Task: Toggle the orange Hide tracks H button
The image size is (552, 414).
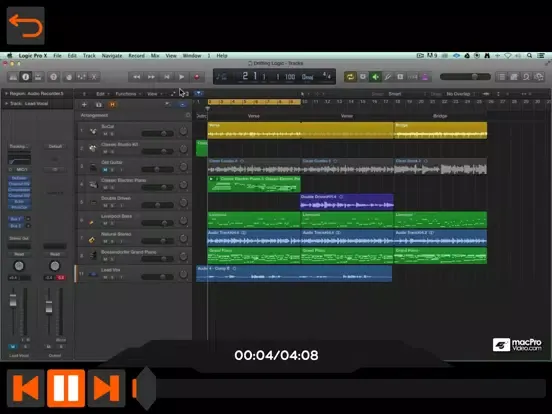Action: pos(112,105)
